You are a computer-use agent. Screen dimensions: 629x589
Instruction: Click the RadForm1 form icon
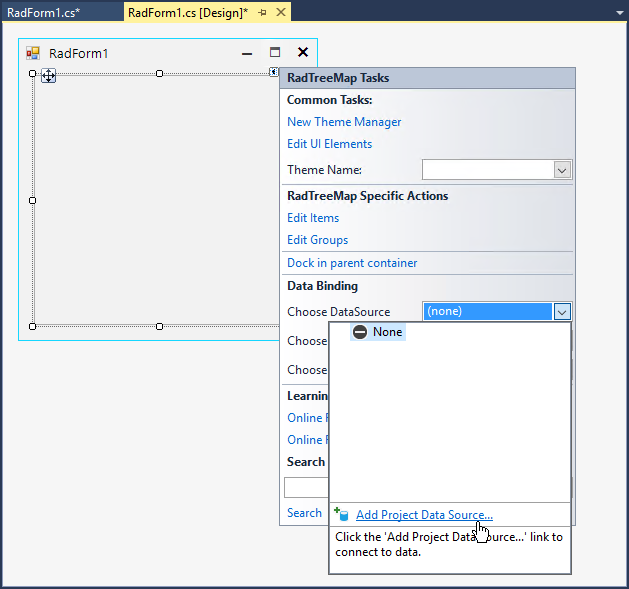pos(33,53)
